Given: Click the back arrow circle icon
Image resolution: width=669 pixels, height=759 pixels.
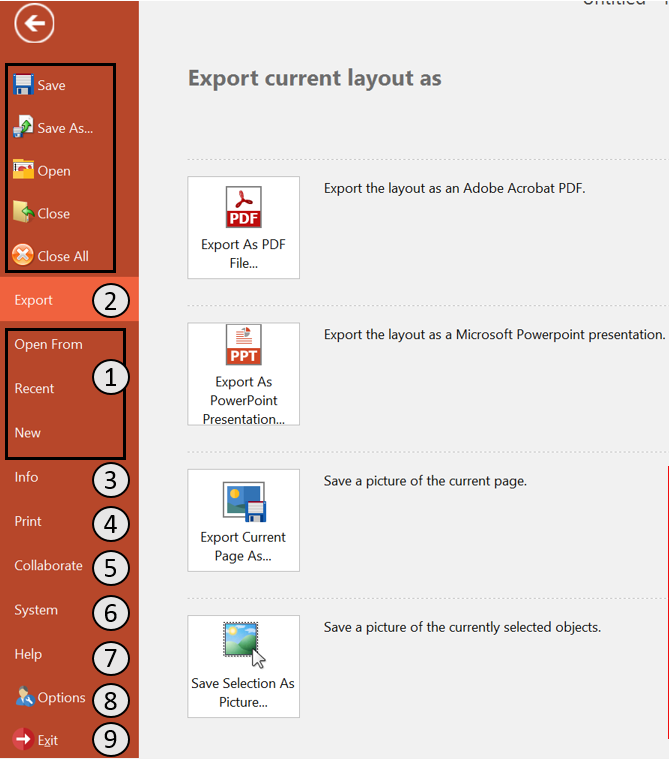Looking at the screenshot, I should [34, 24].
